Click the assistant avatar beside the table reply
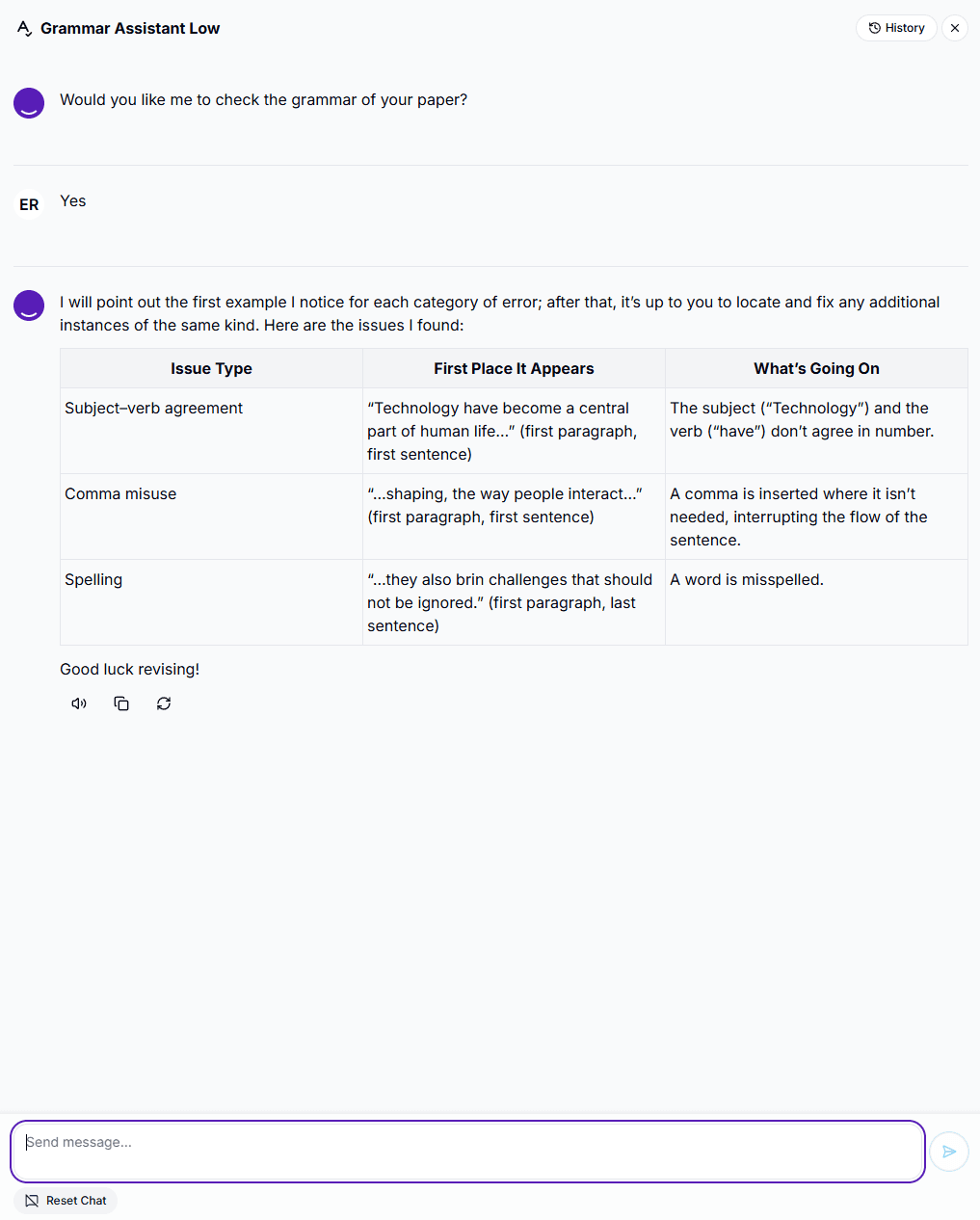 pos(29,305)
